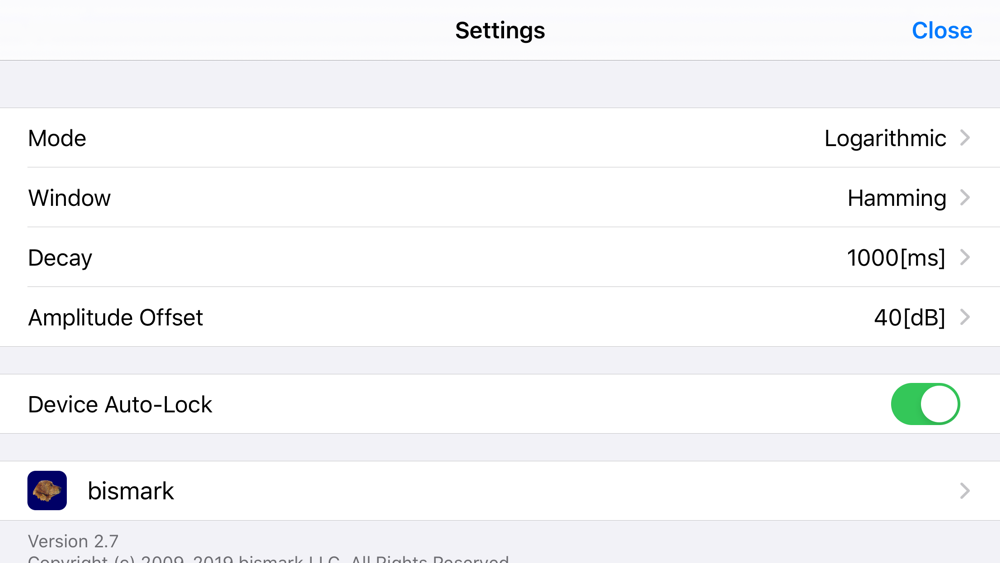
Task: Toggle the Device Auto-Lock switch
Action: [925, 404]
